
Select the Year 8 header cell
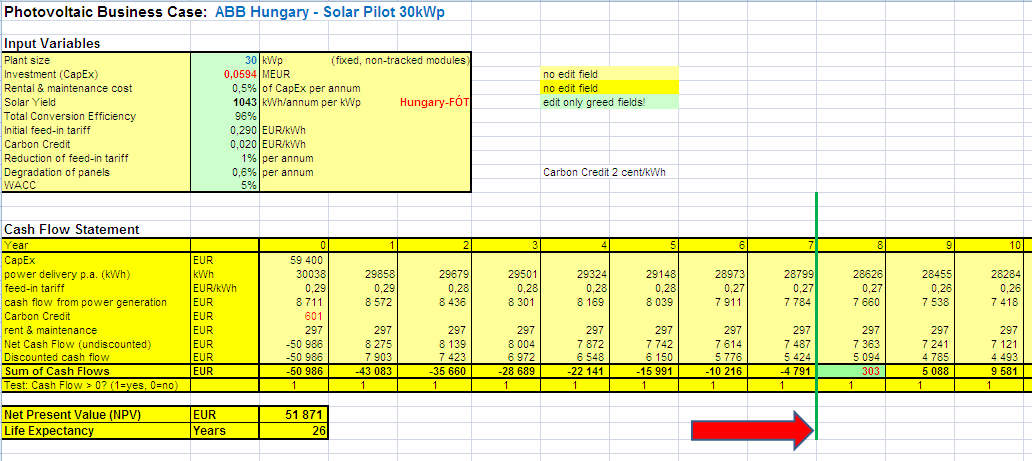click(x=851, y=246)
